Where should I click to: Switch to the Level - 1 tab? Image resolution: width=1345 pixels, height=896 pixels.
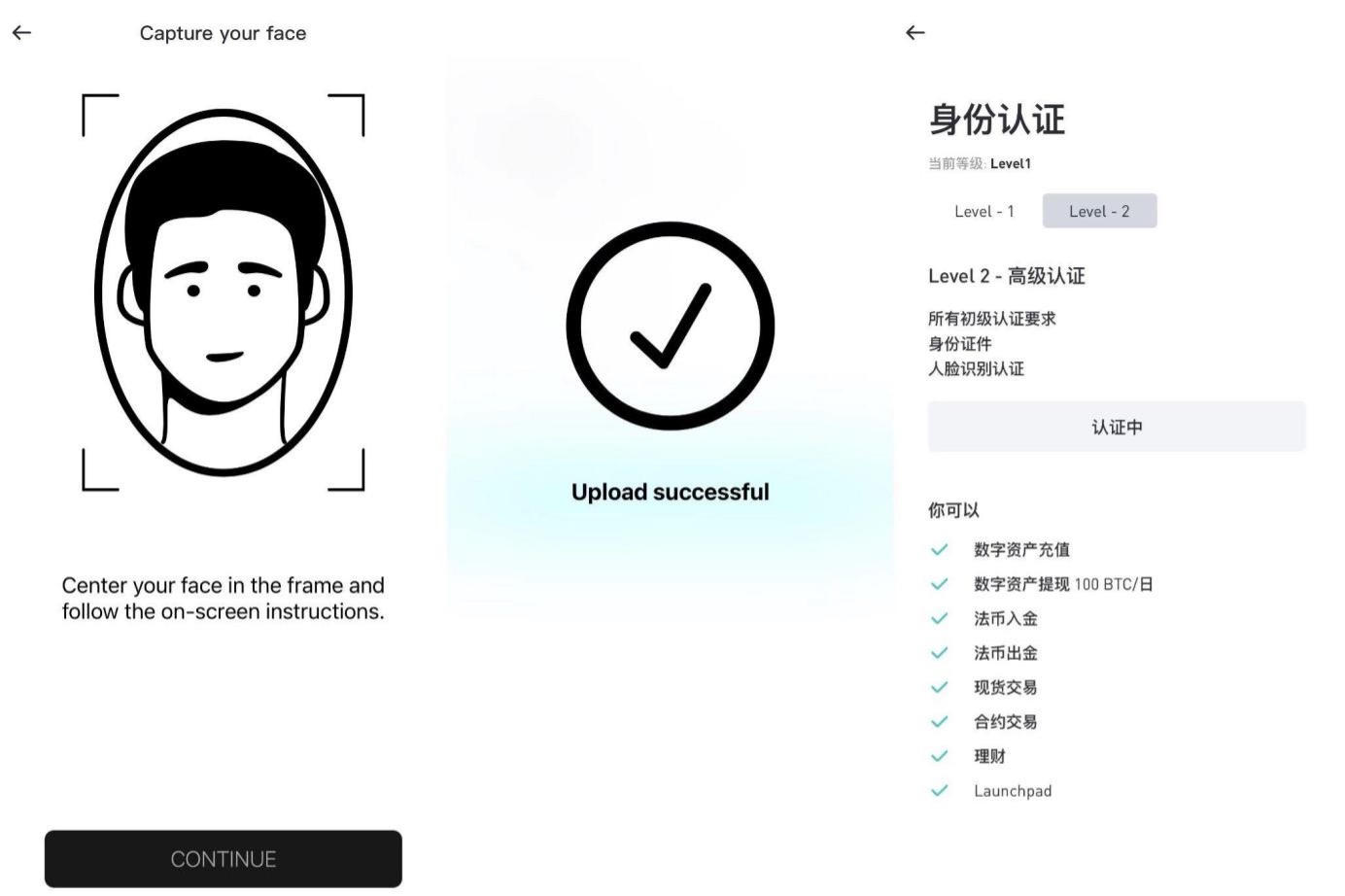pos(983,211)
